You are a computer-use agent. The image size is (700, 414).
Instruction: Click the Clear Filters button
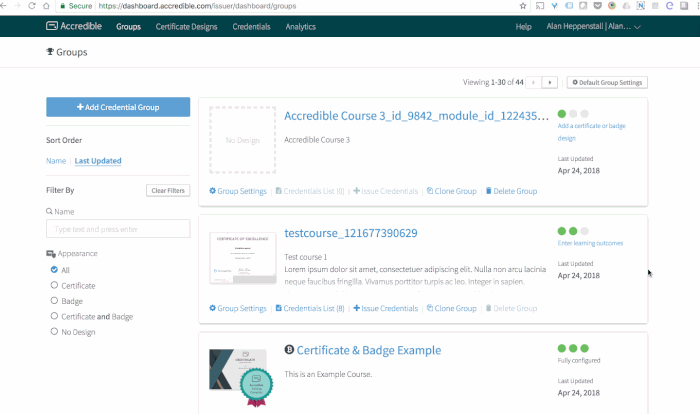coord(168,190)
